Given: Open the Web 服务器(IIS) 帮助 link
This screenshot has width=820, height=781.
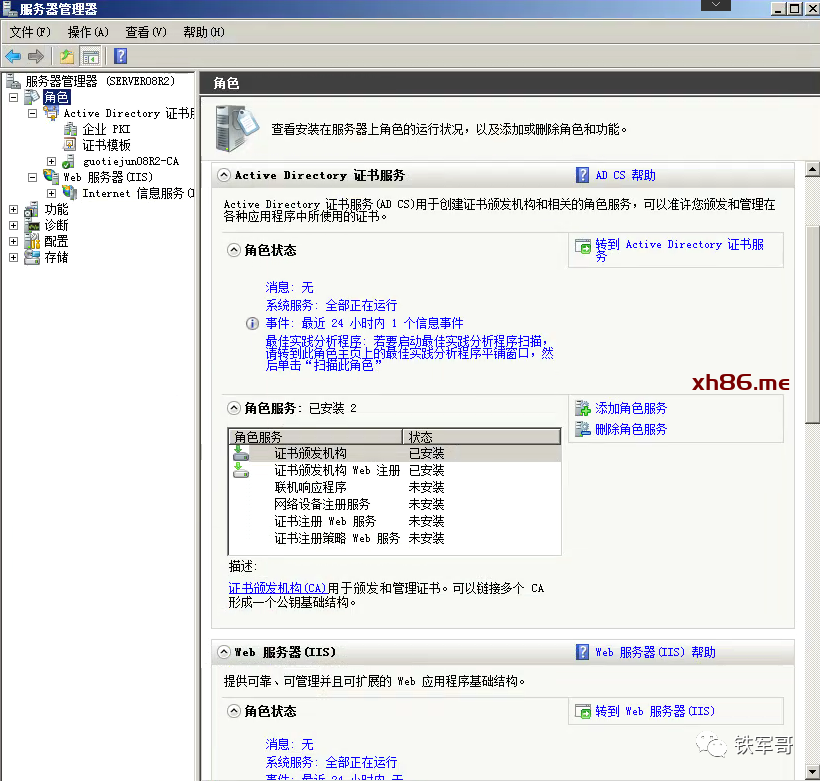Looking at the screenshot, I should coord(655,652).
